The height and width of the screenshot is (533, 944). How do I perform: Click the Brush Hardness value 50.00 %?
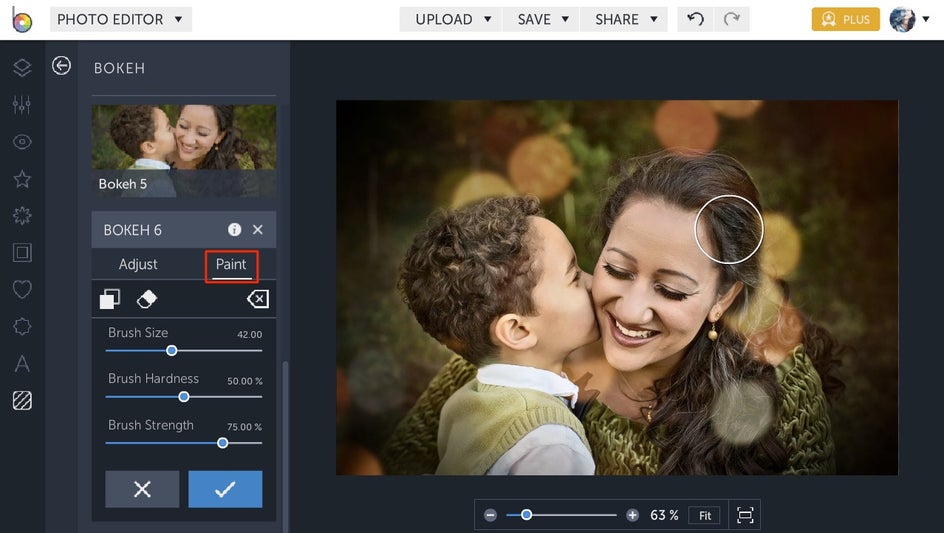click(244, 381)
